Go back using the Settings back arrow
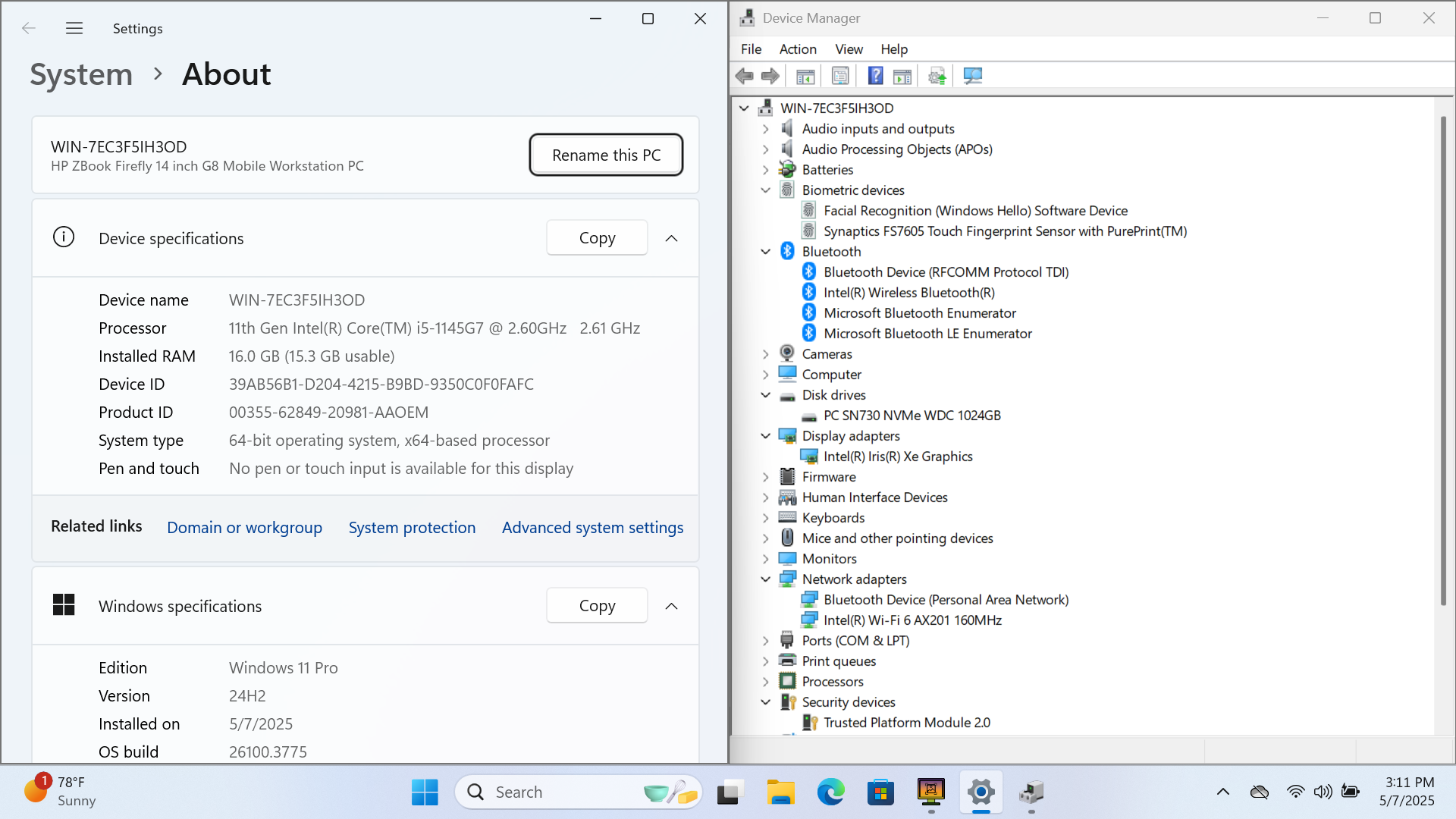 click(x=29, y=28)
